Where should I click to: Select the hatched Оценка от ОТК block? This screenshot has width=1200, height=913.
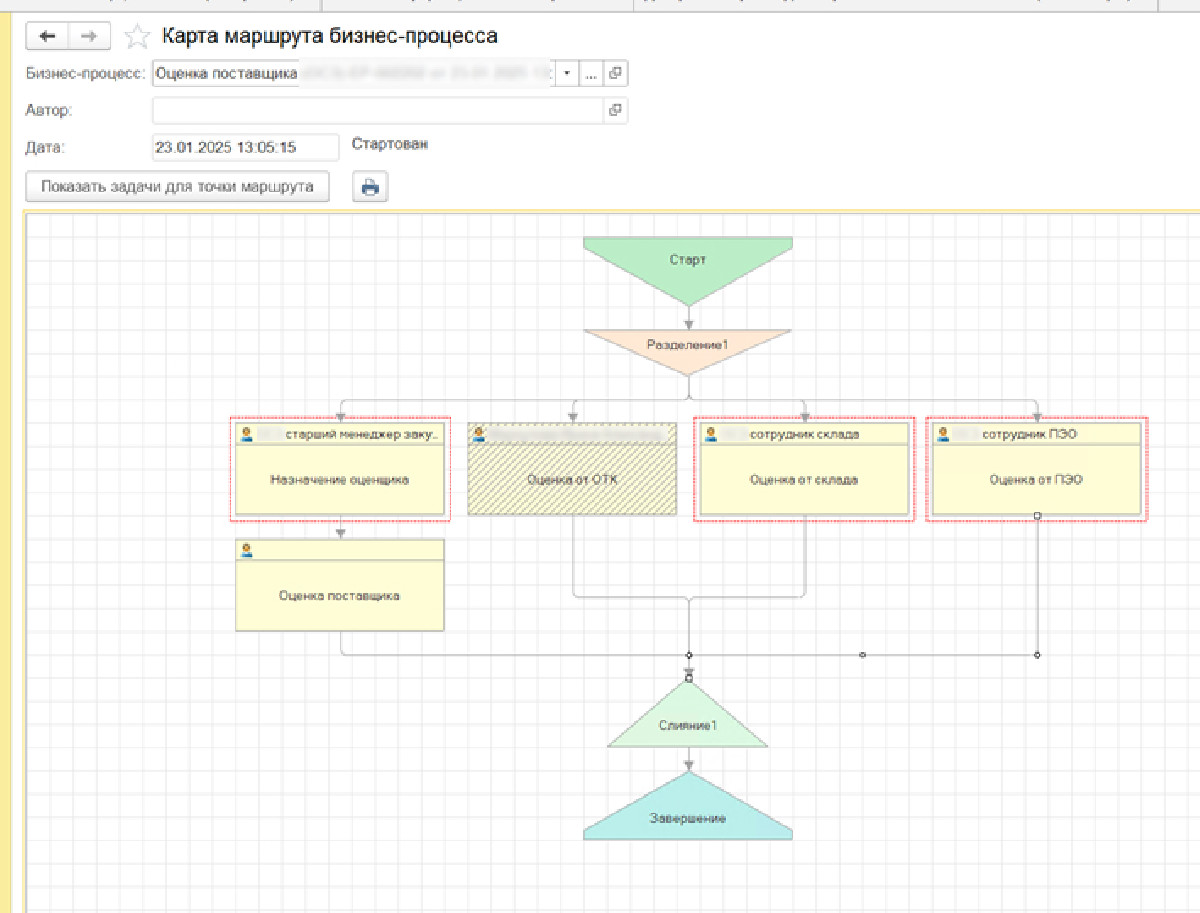point(573,480)
